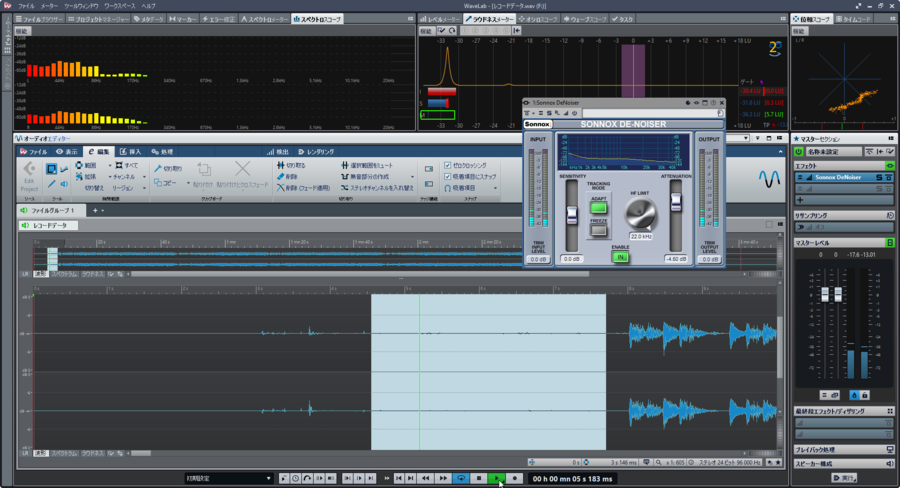Click the ATTENUATION slider handle
900x488 pixels.
coord(676,202)
